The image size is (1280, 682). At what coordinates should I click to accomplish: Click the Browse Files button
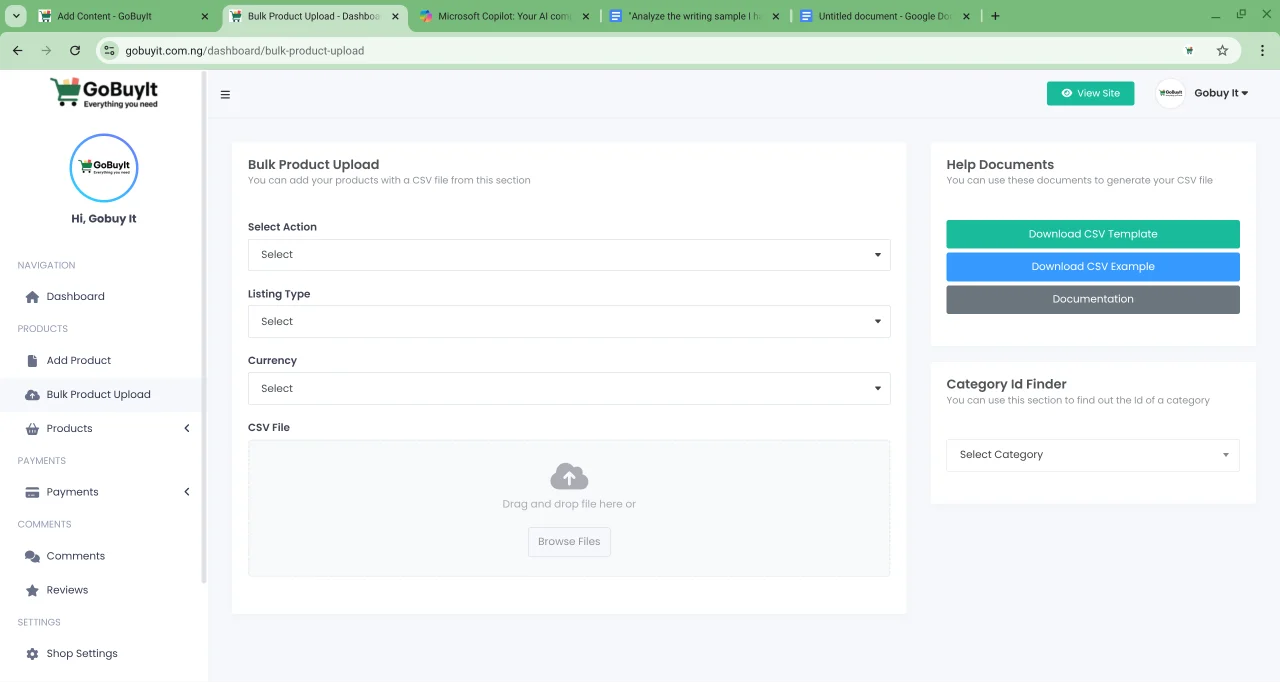569,542
